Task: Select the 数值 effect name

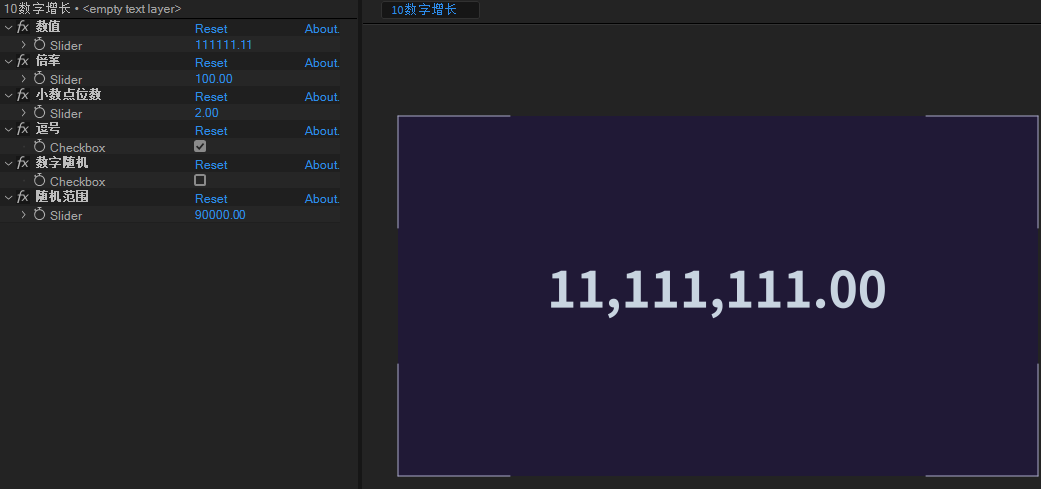Action: [x=48, y=27]
